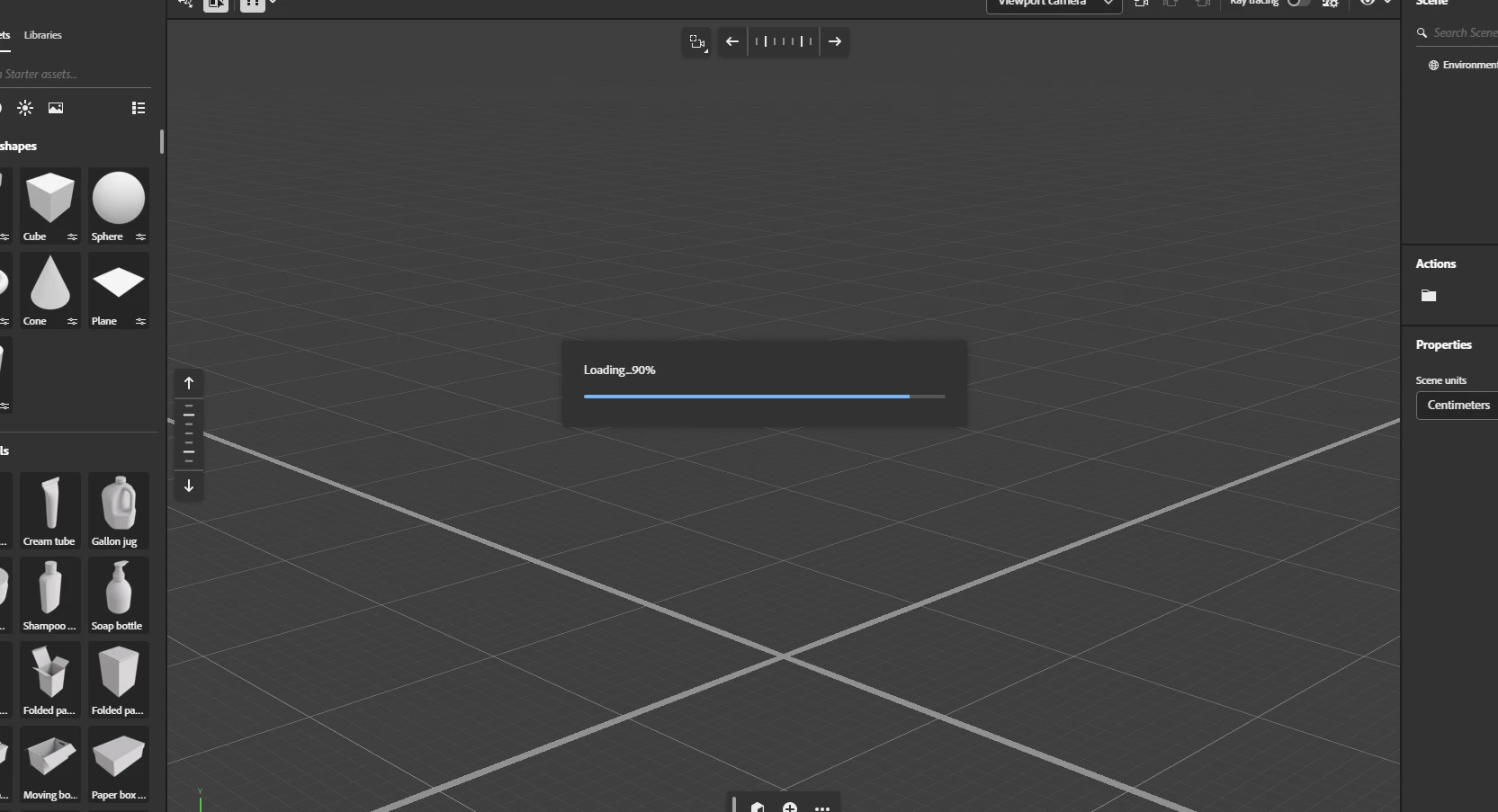
Task: Filter assets by images icon
Action: [x=56, y=108]
